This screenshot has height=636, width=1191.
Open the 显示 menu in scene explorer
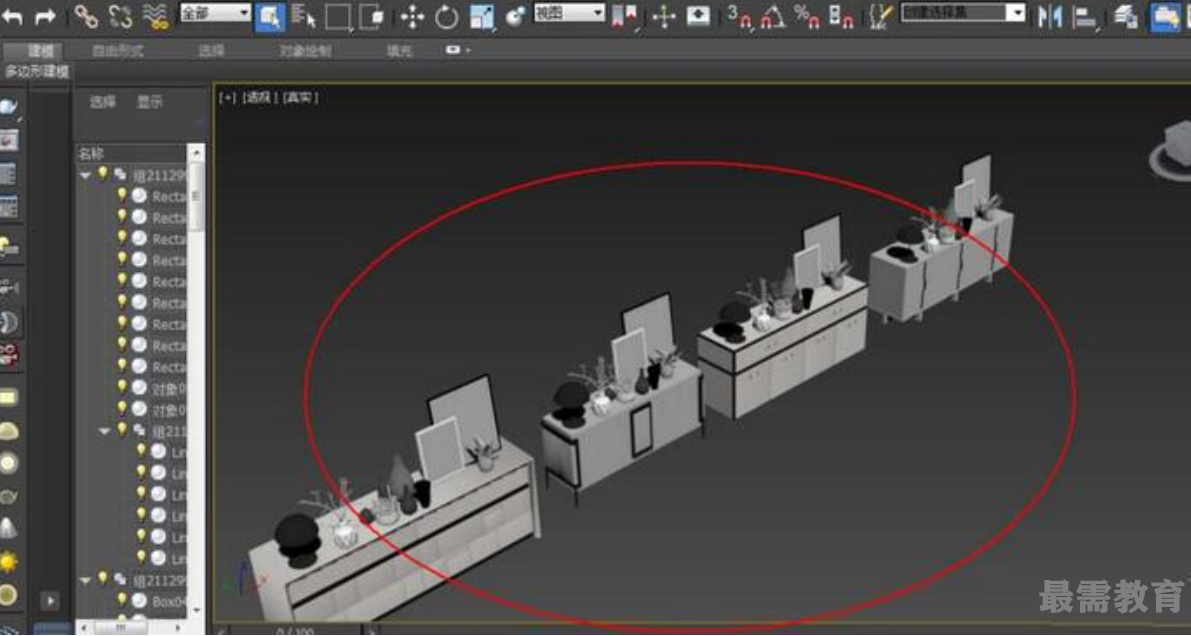point(150,102)
